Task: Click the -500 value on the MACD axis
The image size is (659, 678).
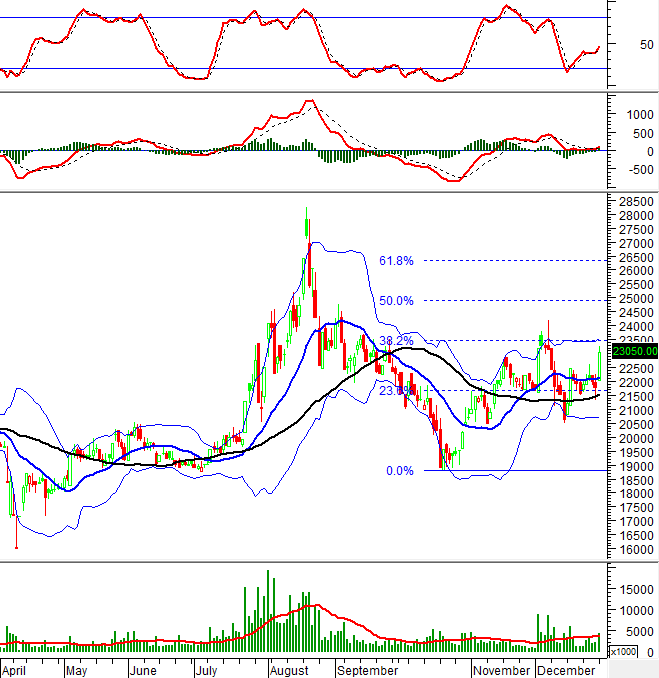Action: 634,170
